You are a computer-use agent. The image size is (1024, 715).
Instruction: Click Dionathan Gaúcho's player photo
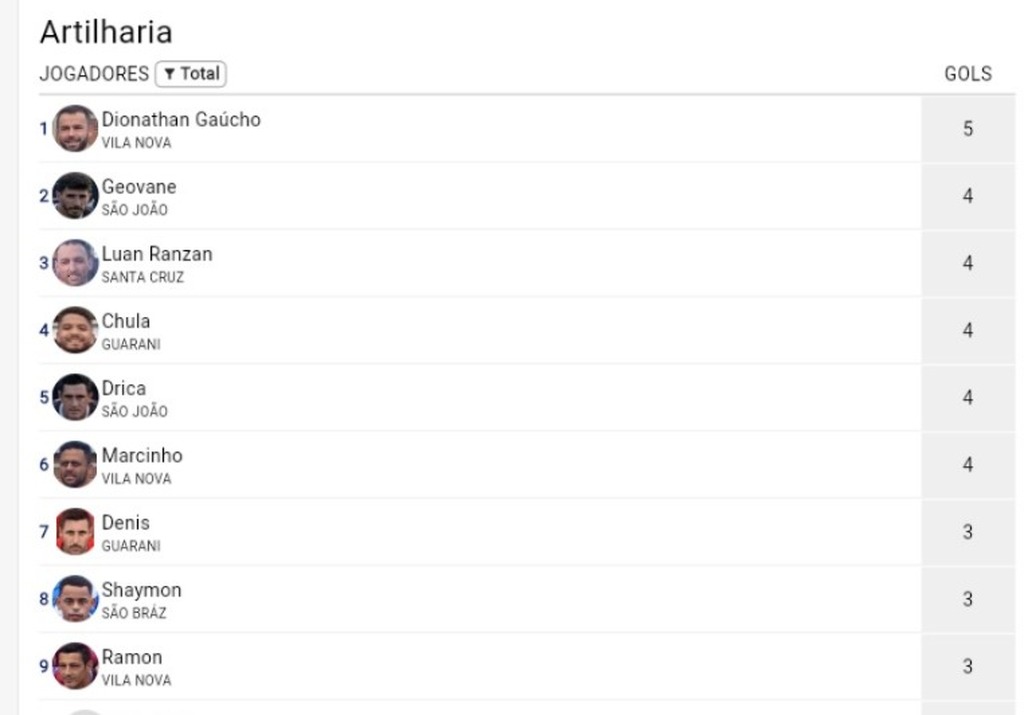(x=75, y=129)
